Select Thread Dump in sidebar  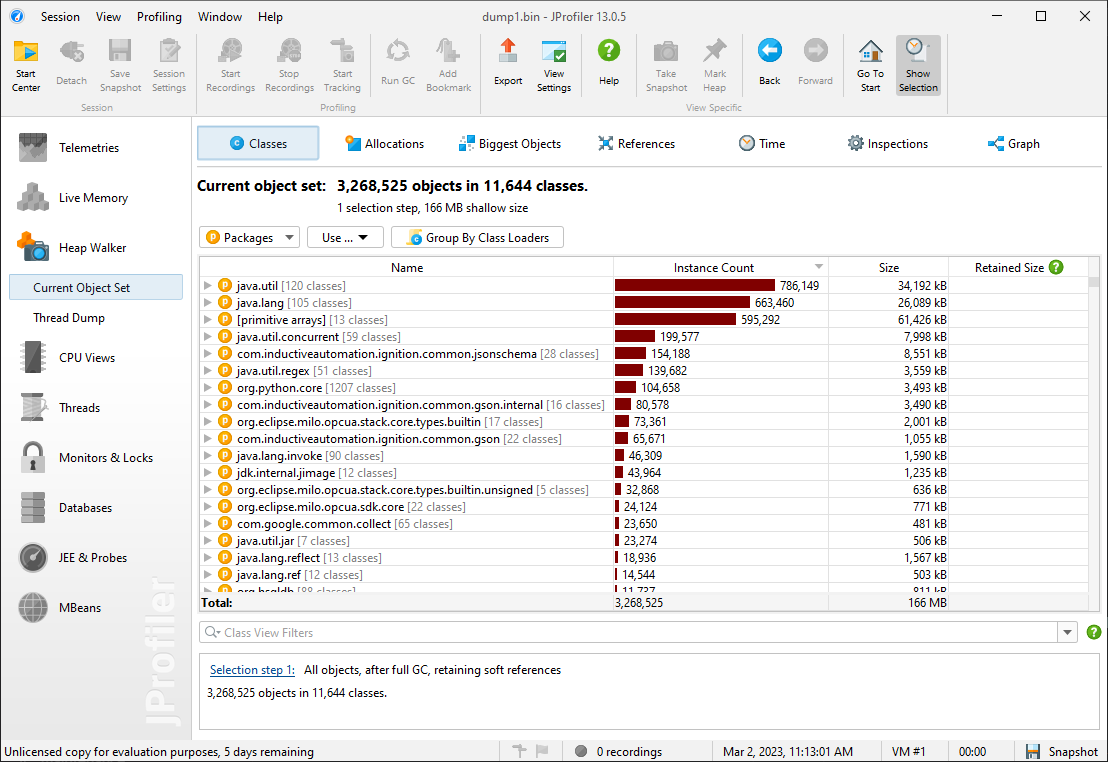point(69,318)
